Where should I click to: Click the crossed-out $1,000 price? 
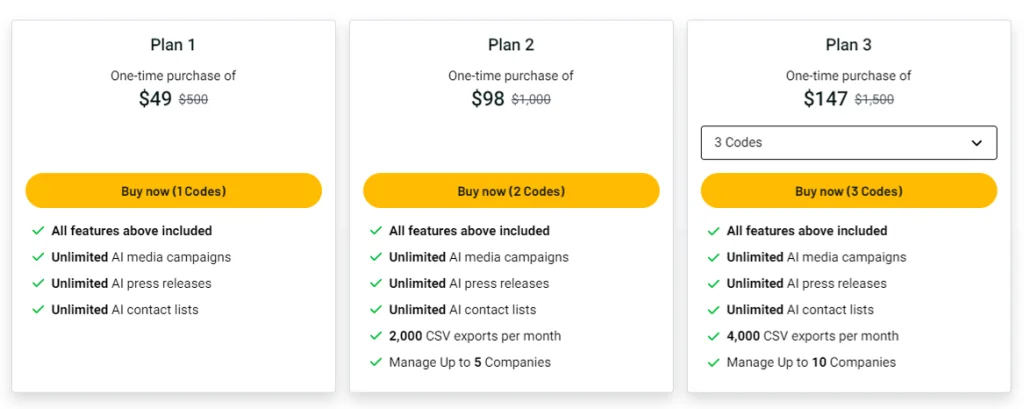(x=531, y=100)
